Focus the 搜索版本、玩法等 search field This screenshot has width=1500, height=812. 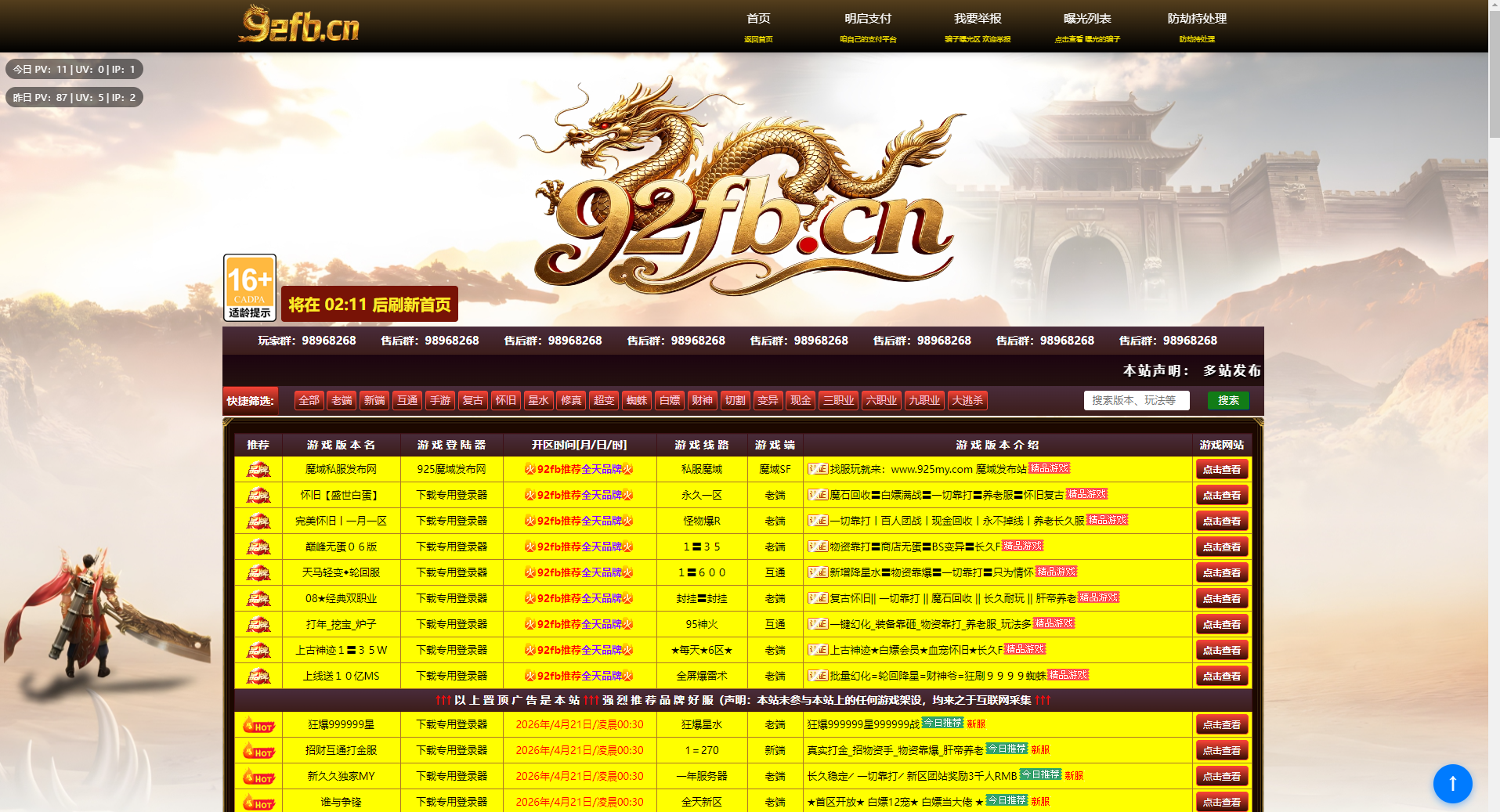pyautogui.click(x=1135, y=401)
